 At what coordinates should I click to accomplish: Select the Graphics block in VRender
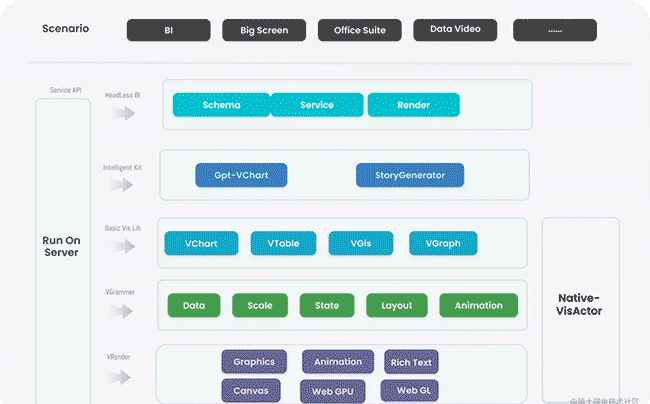[254, 362]
